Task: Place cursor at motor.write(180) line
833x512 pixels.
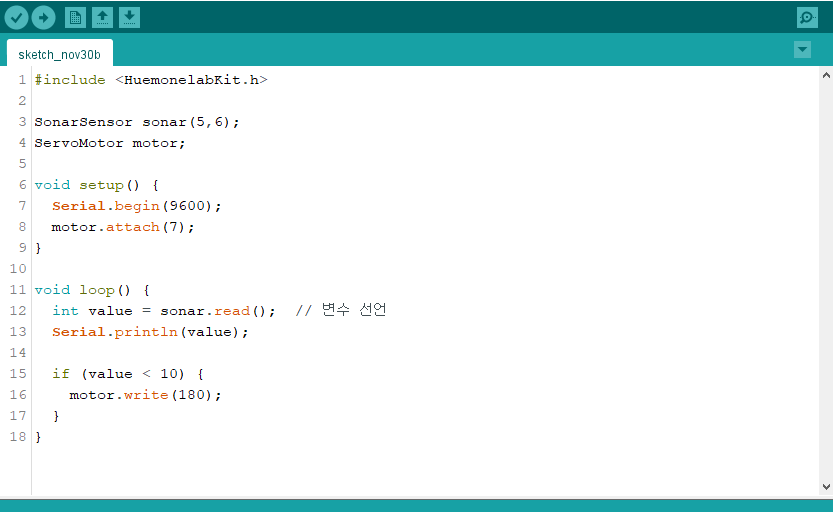Action: tap(145, 395)
